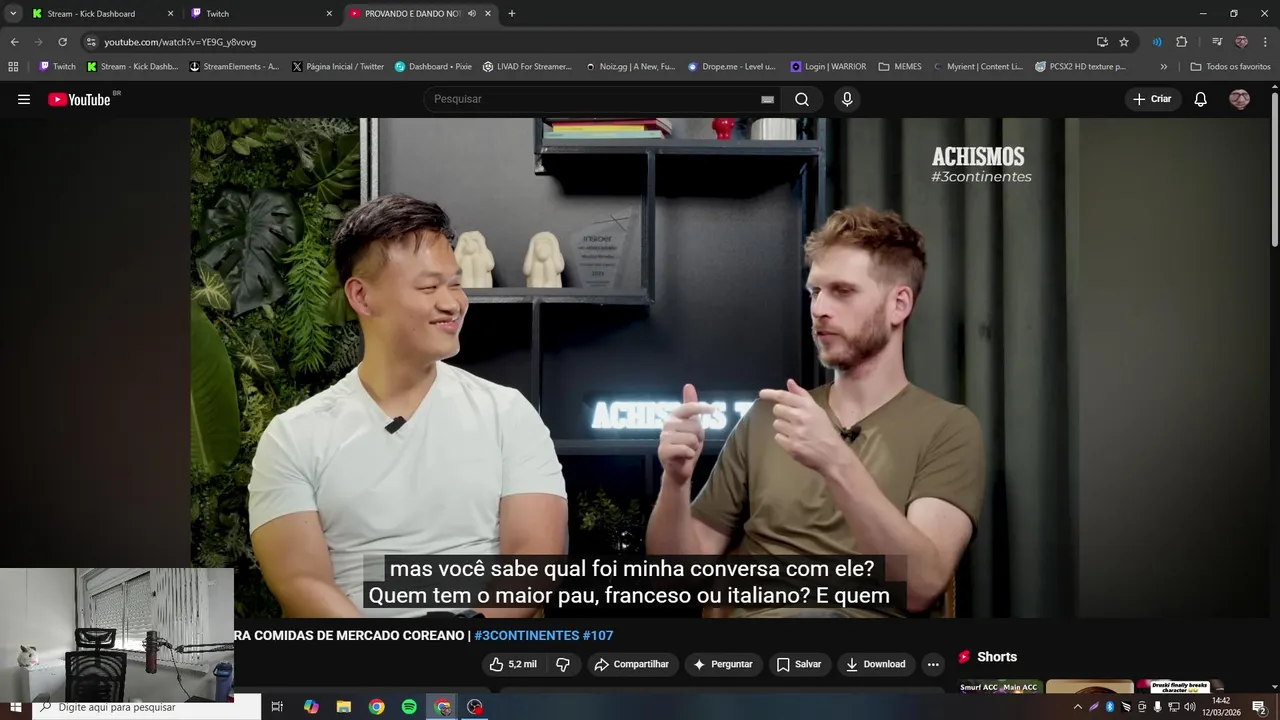Open the Druski finally breaks character short
Screen dimensions: 1280x720
(1180, 687)
